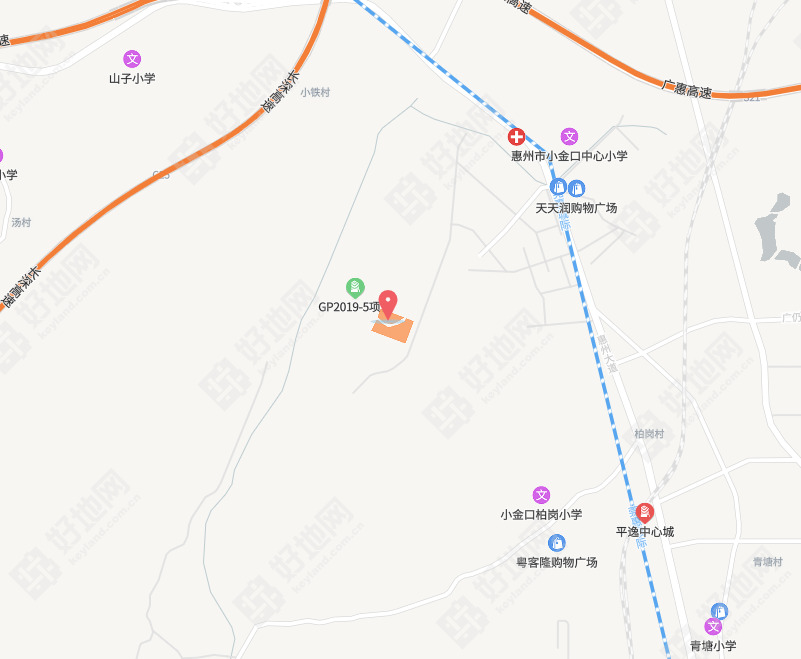Click the 惠州市小金口中心小学 purple school icon
This screenshot has height=659, width=801.
[569, 137]
